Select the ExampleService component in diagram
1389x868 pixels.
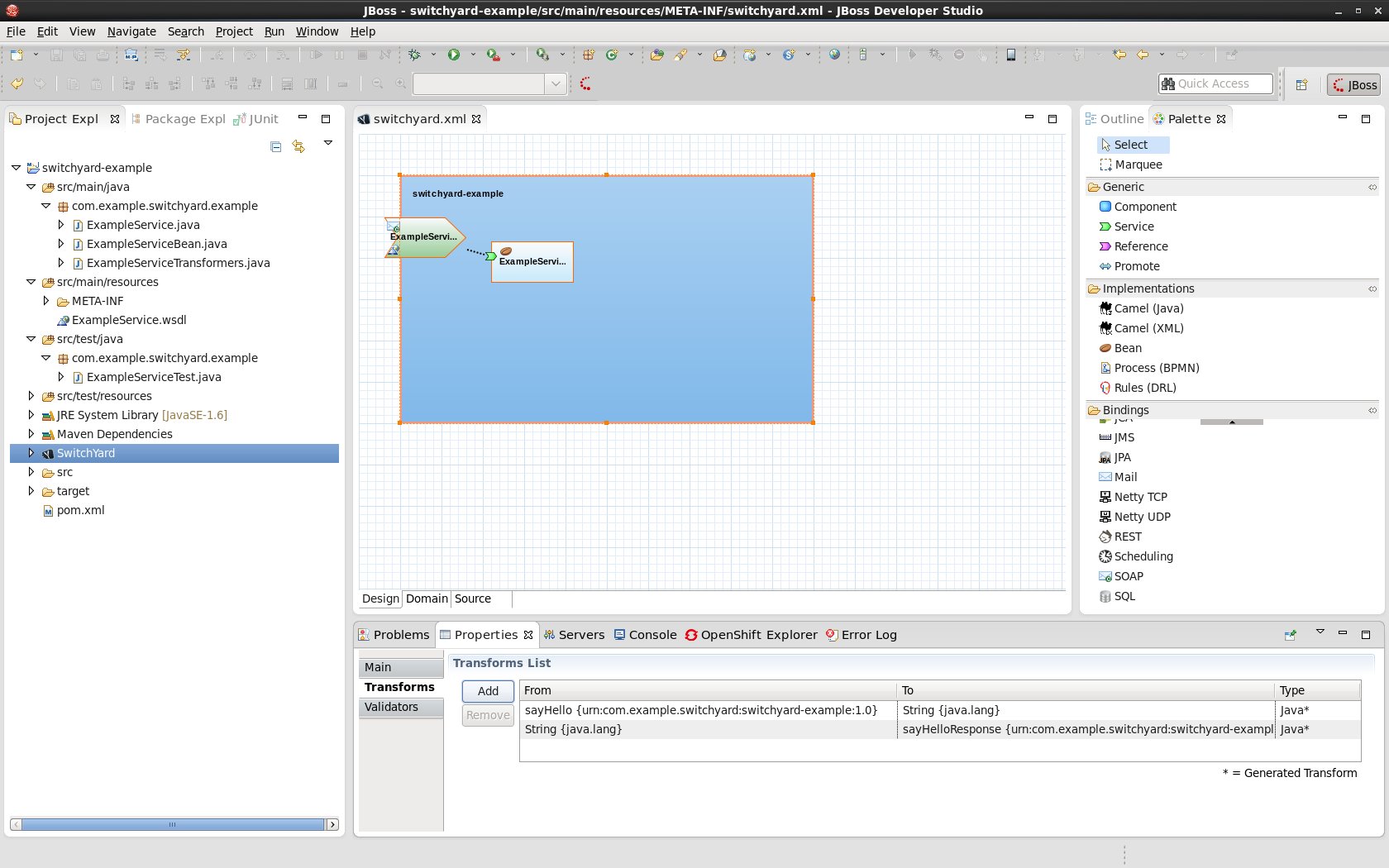tap(532, 261)
